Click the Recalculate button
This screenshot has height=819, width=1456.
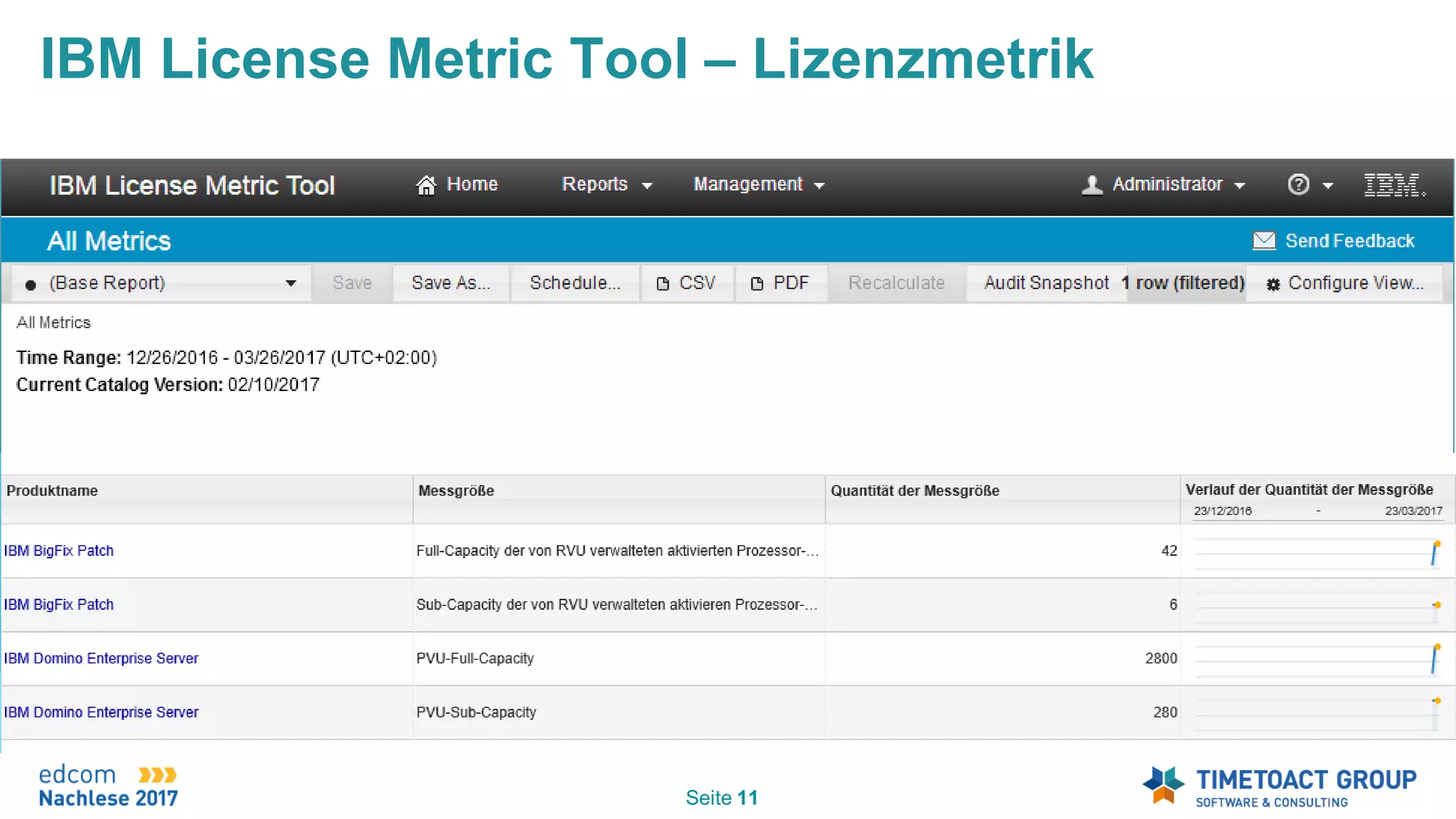coord(896,283)
